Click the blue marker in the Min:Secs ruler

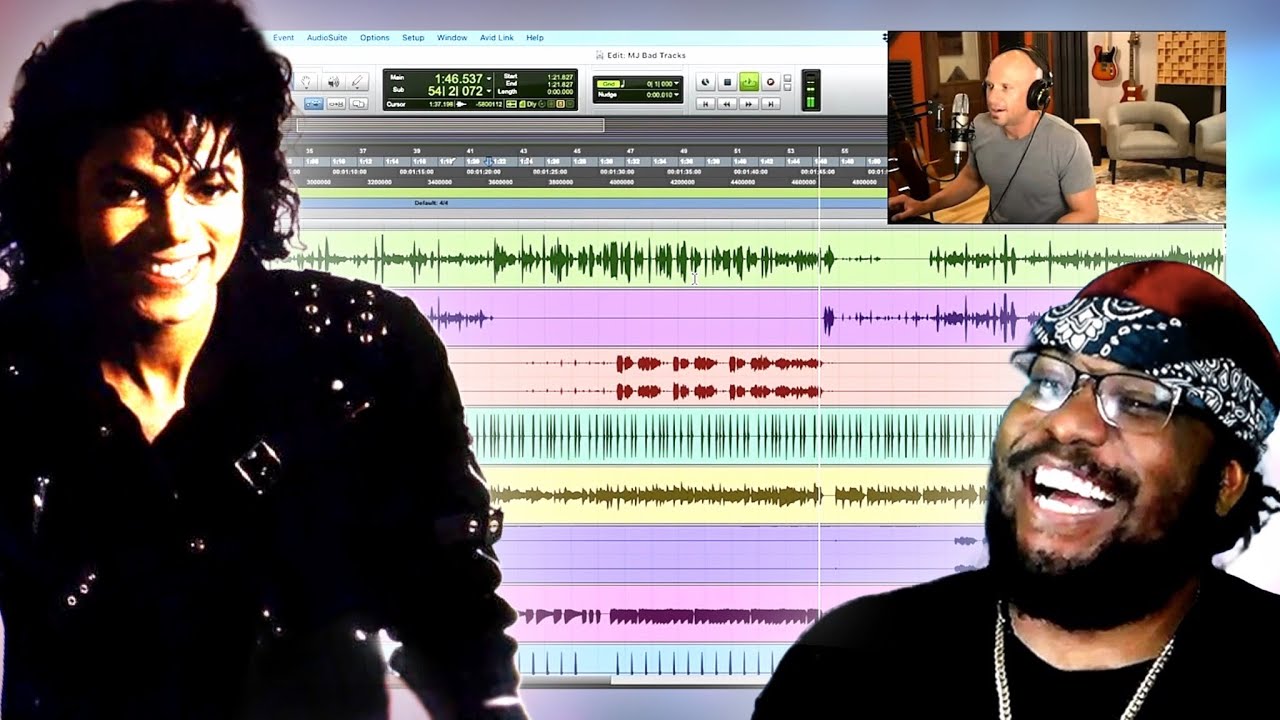(x=488, y=161)
